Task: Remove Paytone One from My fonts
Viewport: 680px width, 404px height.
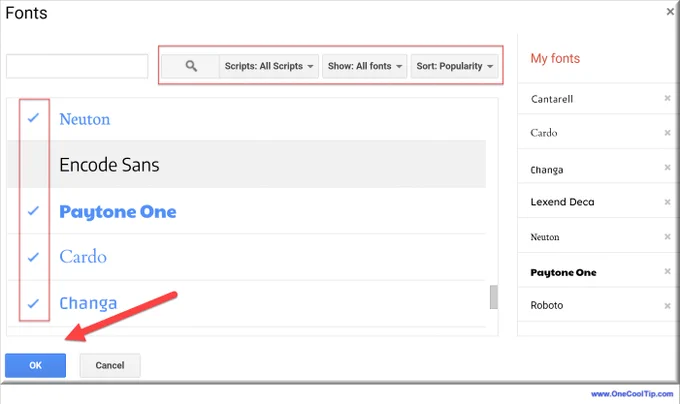Action: point(667,271)
